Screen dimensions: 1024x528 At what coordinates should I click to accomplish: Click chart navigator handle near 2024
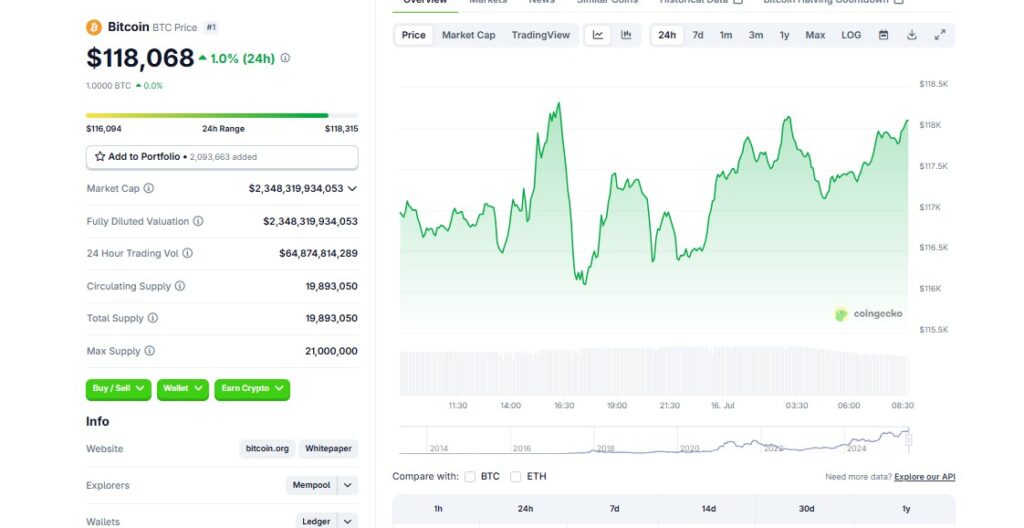[908, 440]
